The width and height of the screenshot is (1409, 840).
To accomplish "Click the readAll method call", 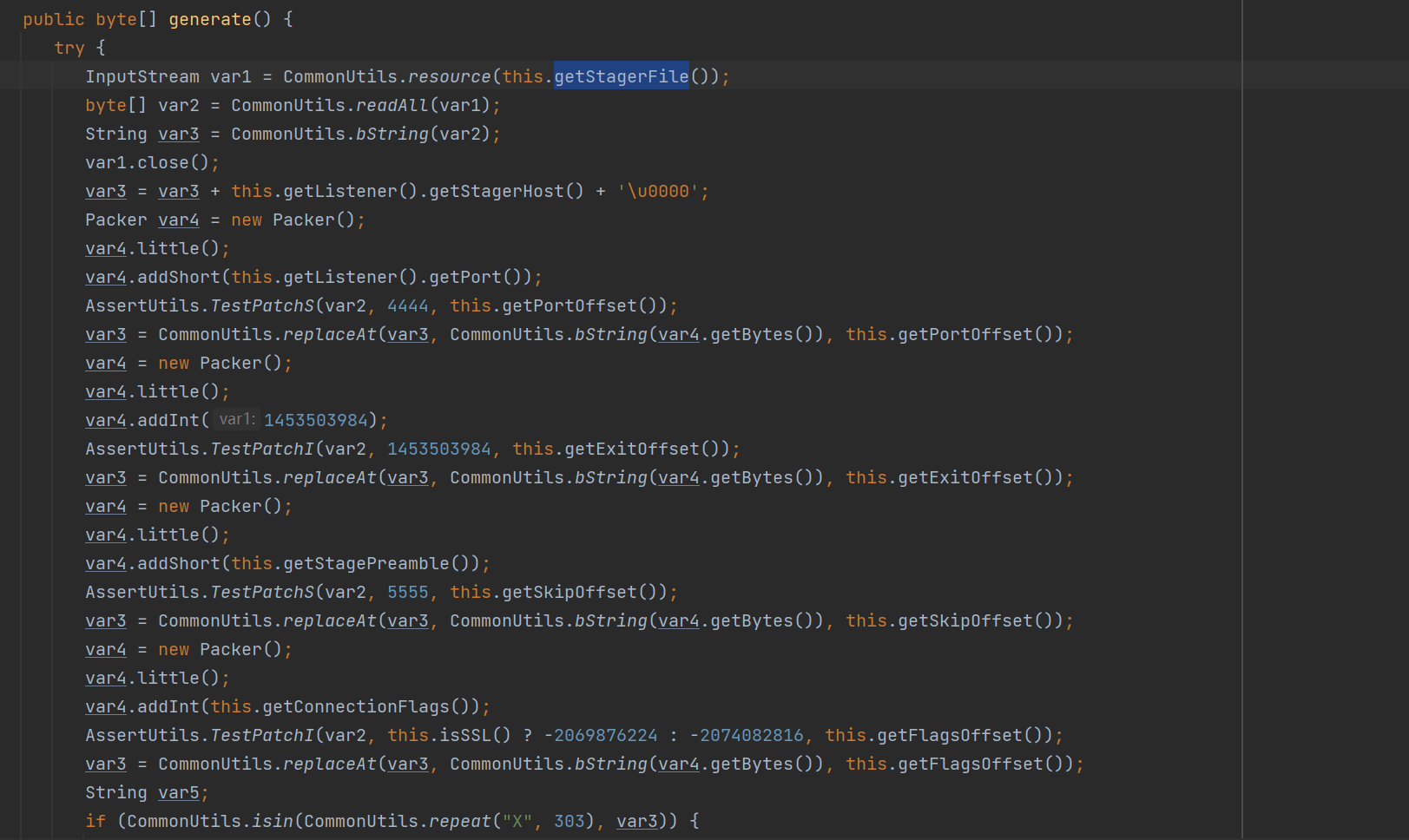I will click(x=392, y=105).
